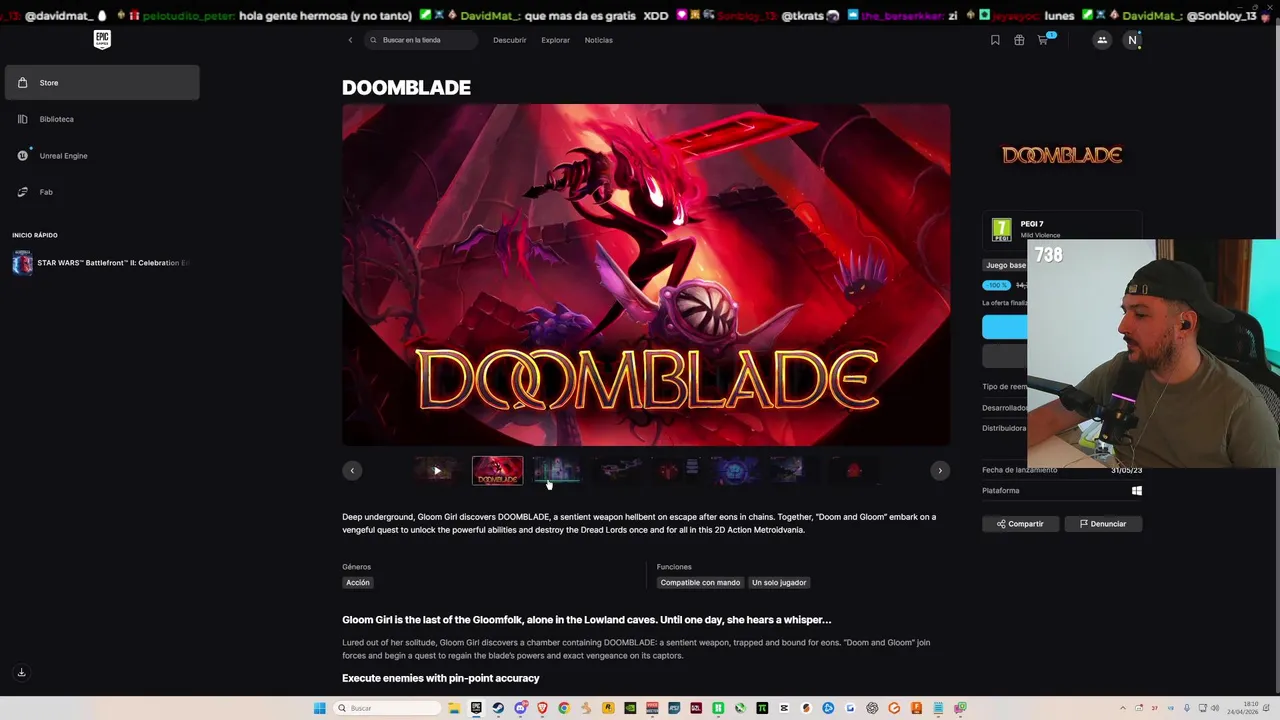Open Steam from the taskbar
This screenshot has width=1280, height=720.
point(498,708)
